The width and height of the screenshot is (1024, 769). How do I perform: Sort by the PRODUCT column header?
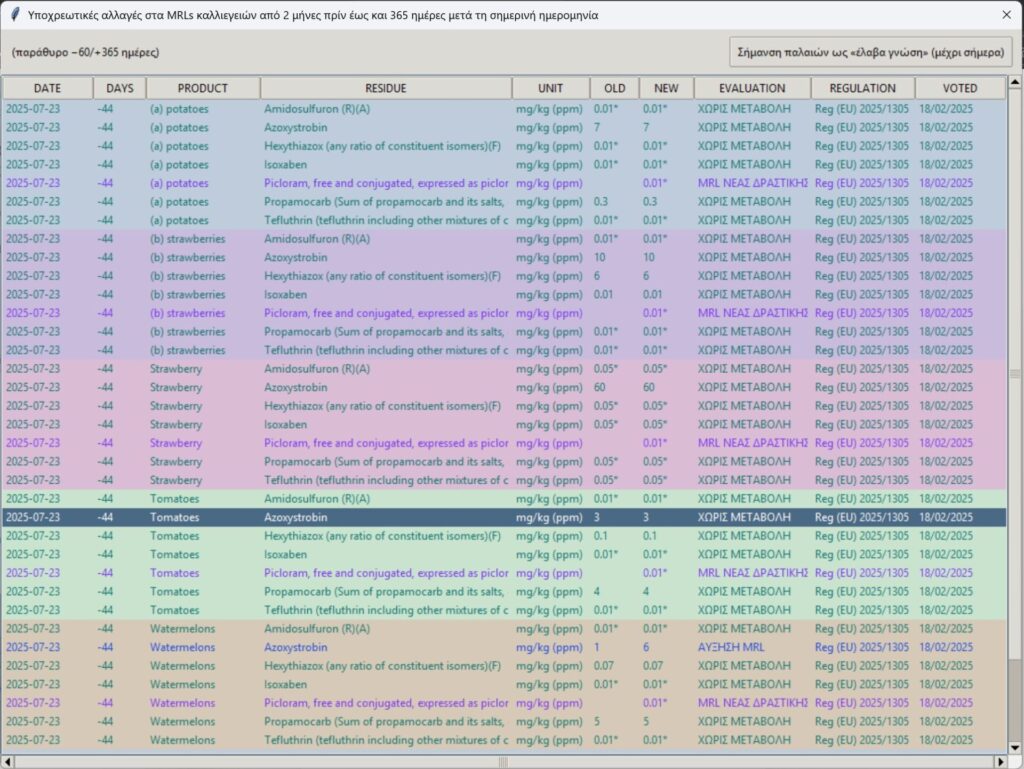point(203,88)
